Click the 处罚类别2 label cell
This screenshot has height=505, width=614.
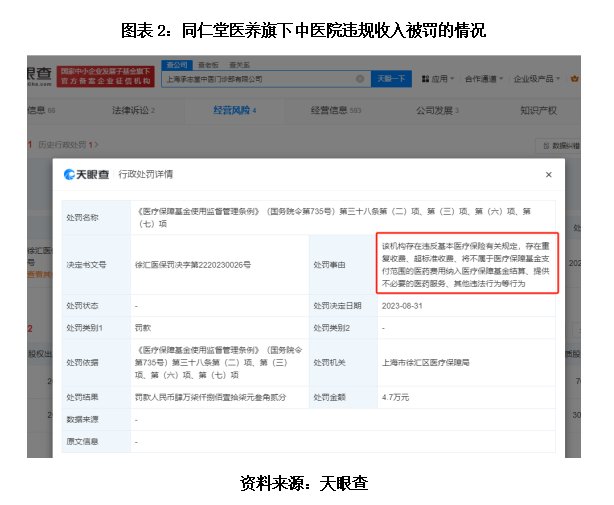[x=343, y=328]
